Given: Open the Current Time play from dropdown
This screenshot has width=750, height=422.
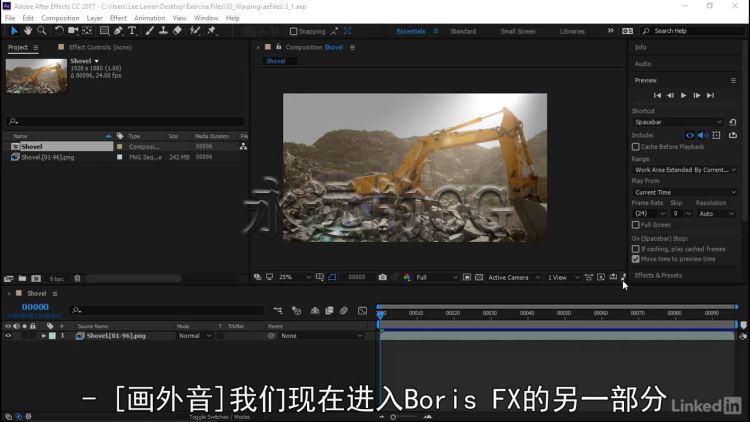Looking at the screenshot, I should [x=684, y=192].
